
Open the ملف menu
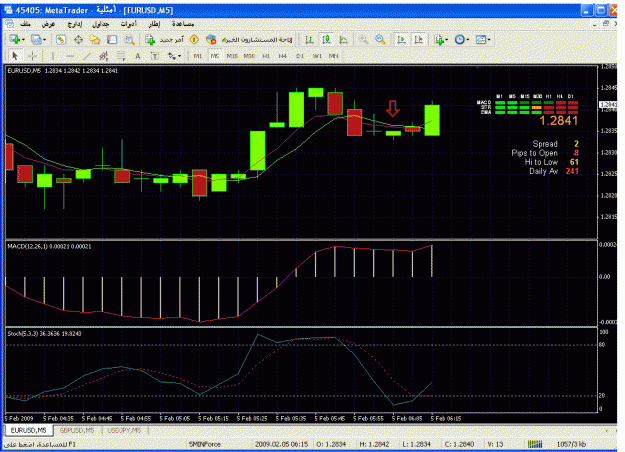(x=26, y=24)
